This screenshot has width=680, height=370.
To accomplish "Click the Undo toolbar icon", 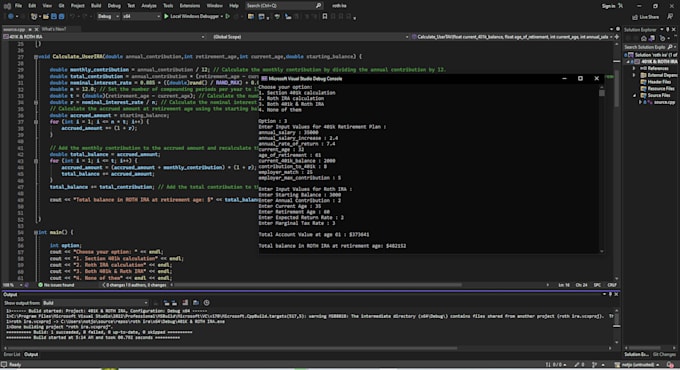I will pyautogui.click(x=72, y=16).
